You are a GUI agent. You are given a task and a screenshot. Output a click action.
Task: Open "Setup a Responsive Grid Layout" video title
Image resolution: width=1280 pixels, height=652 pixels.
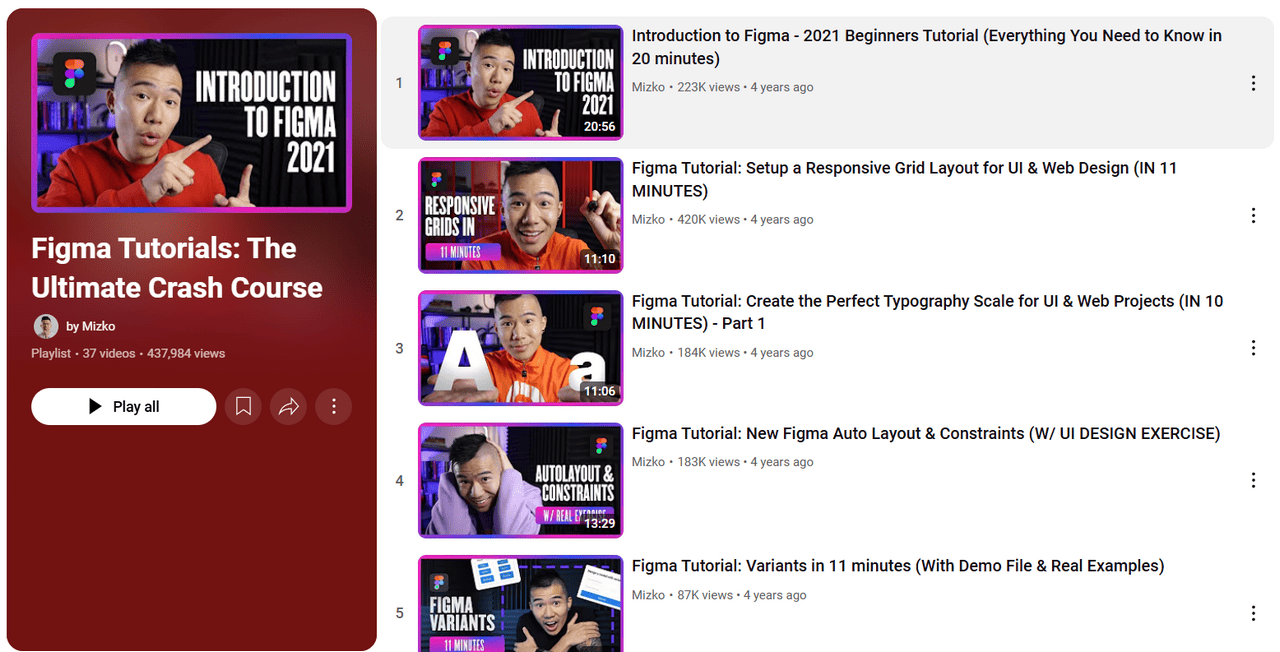tap(904, 179)
